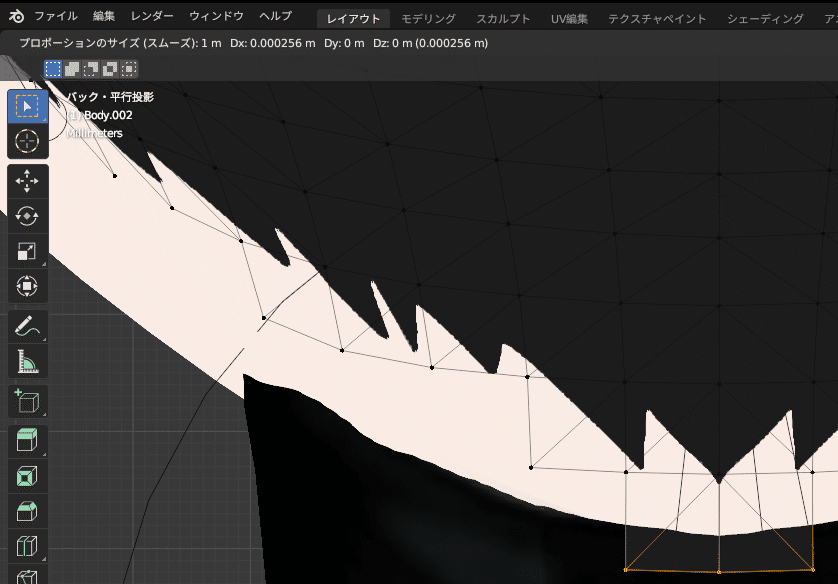Switch to the モデリング workspace tab
Screen dimensions: 838x584
[428, 19]
